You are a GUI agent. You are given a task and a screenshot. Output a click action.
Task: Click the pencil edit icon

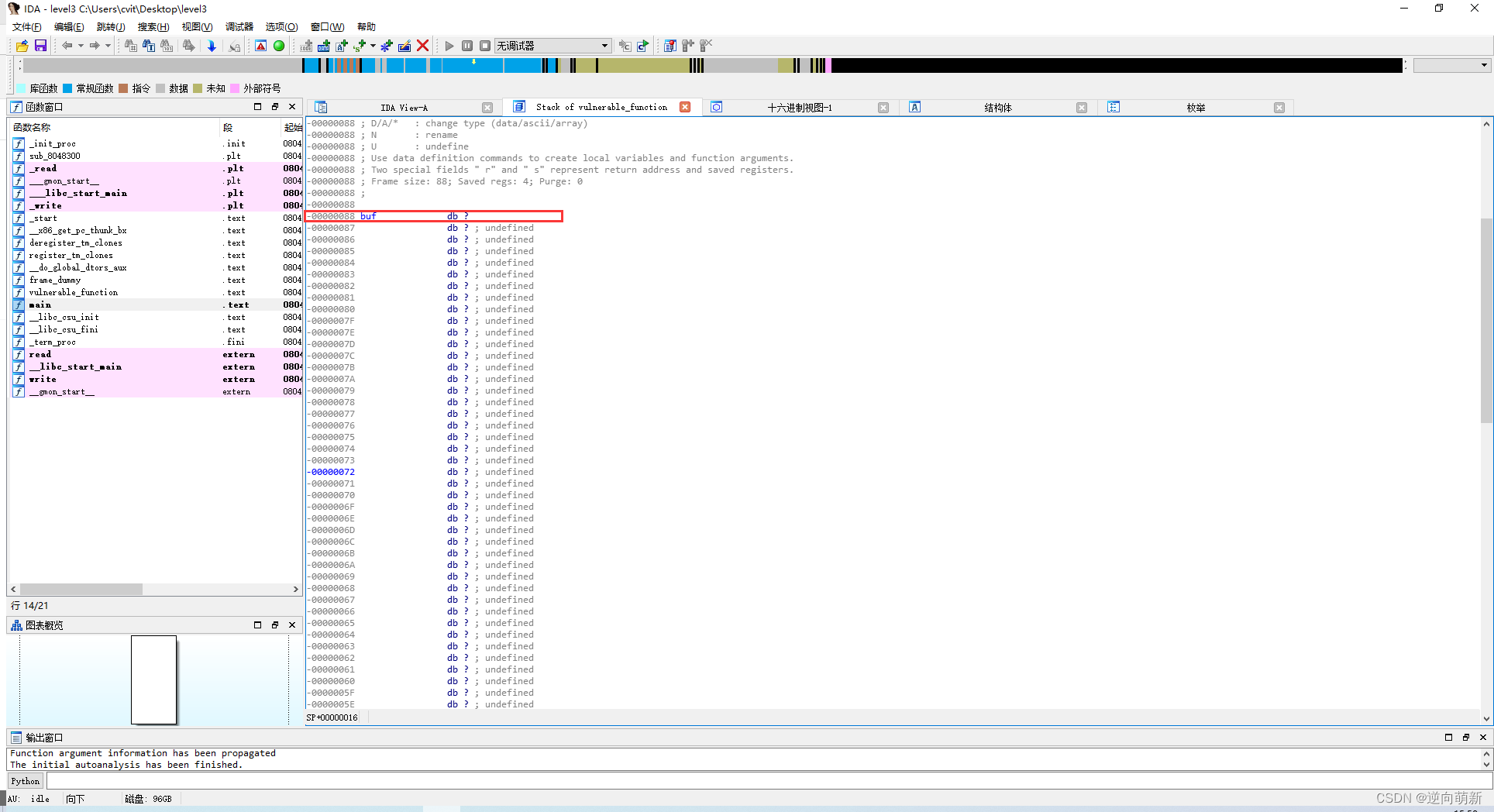(x=404, y=46)
